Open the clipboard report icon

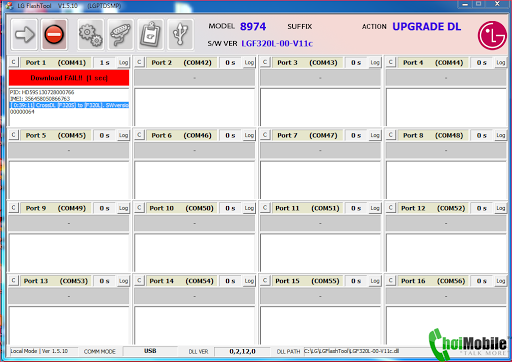coord(150,34)
